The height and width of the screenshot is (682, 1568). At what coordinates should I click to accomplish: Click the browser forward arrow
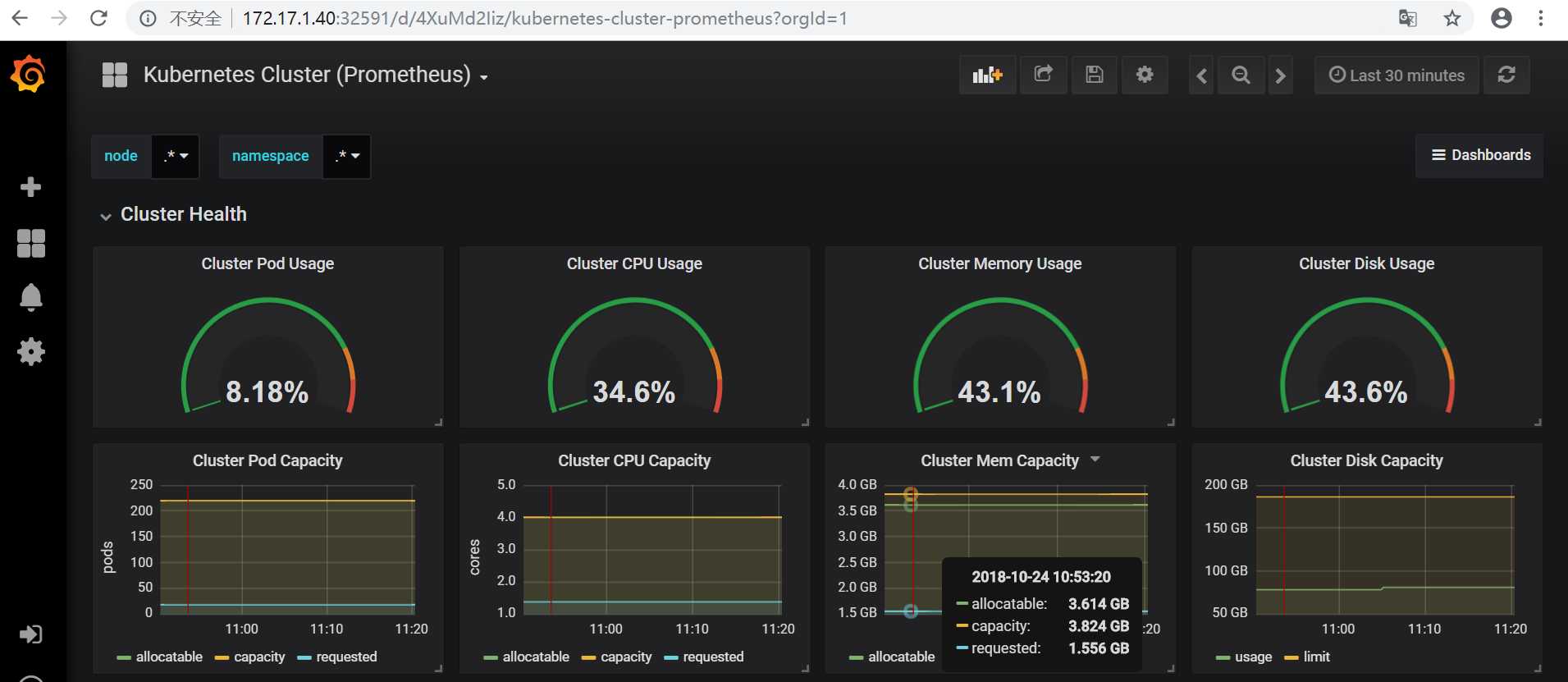59,18
